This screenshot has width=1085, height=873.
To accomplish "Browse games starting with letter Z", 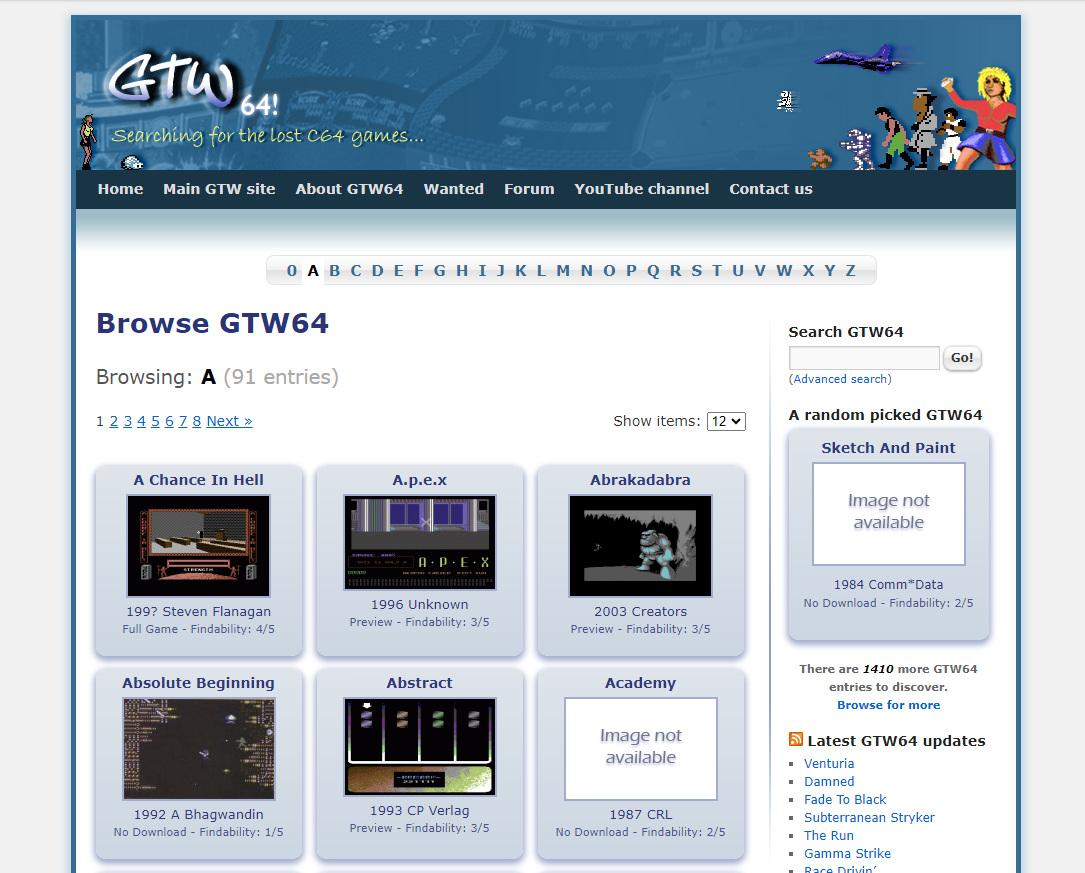I will [x=850, y=270].
